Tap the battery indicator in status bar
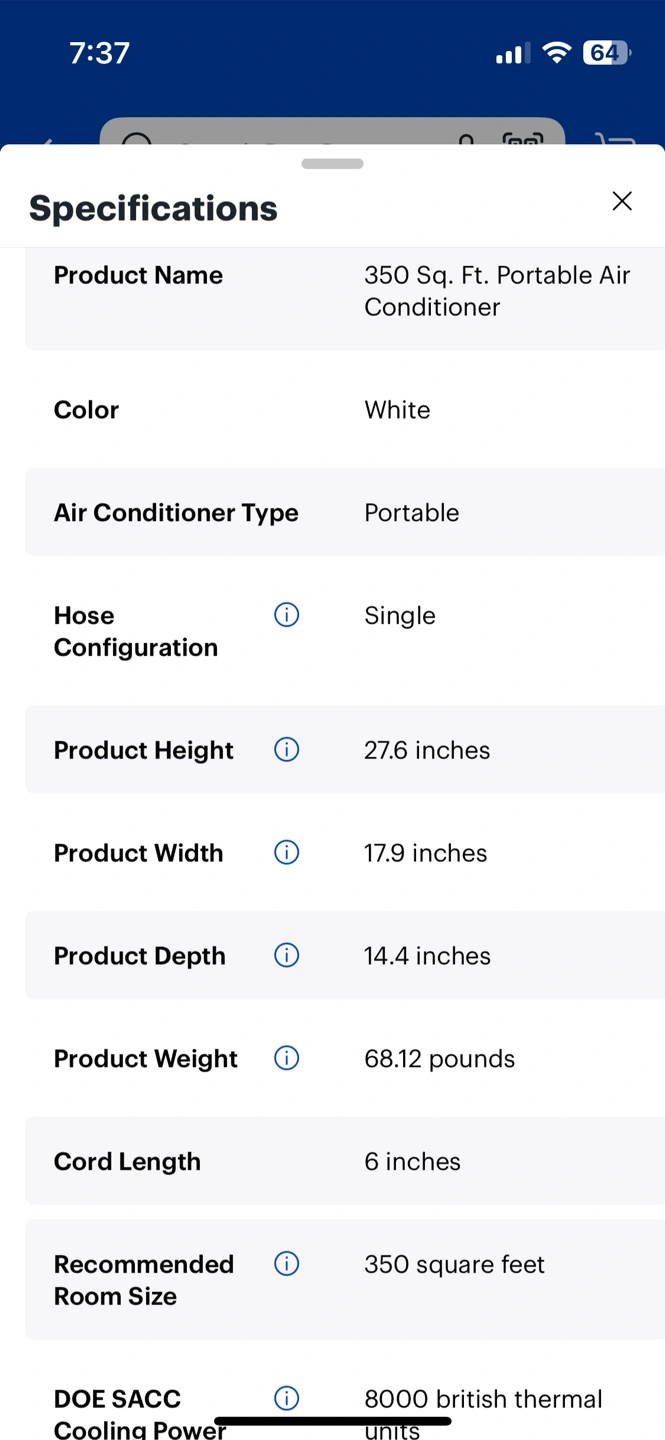665x1440 pixels. pyautogui.click(x=606, y=53)
